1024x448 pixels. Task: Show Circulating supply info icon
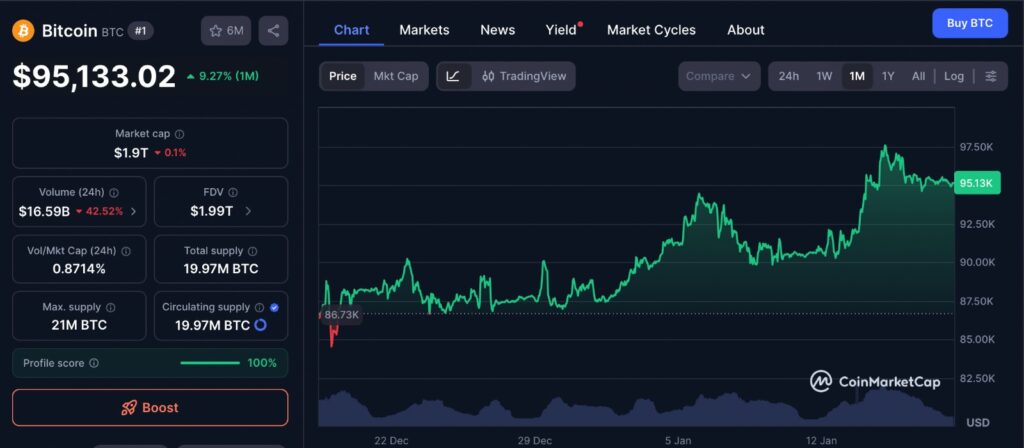coord(259,307)
